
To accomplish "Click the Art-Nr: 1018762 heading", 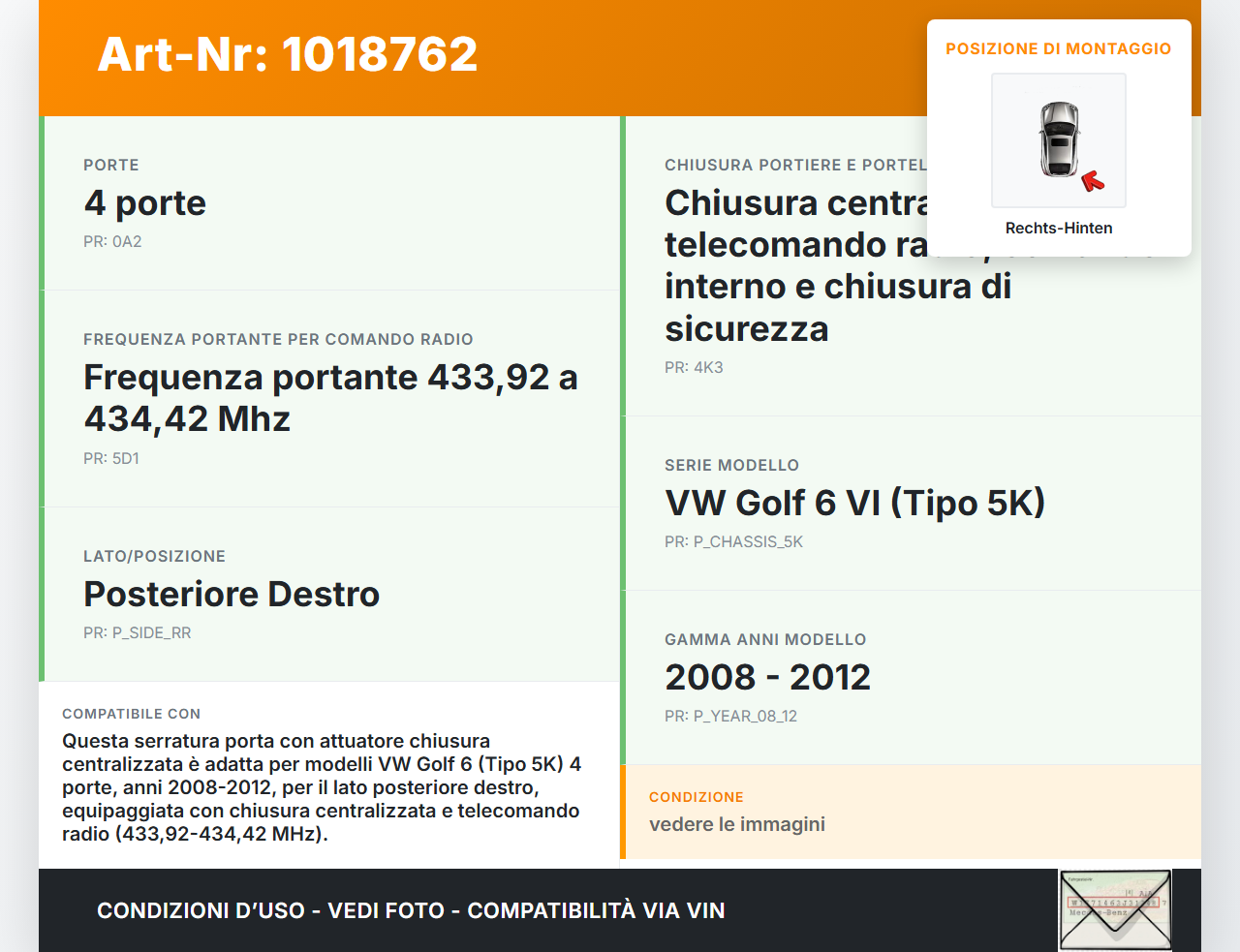I will [x=288, y=54].
